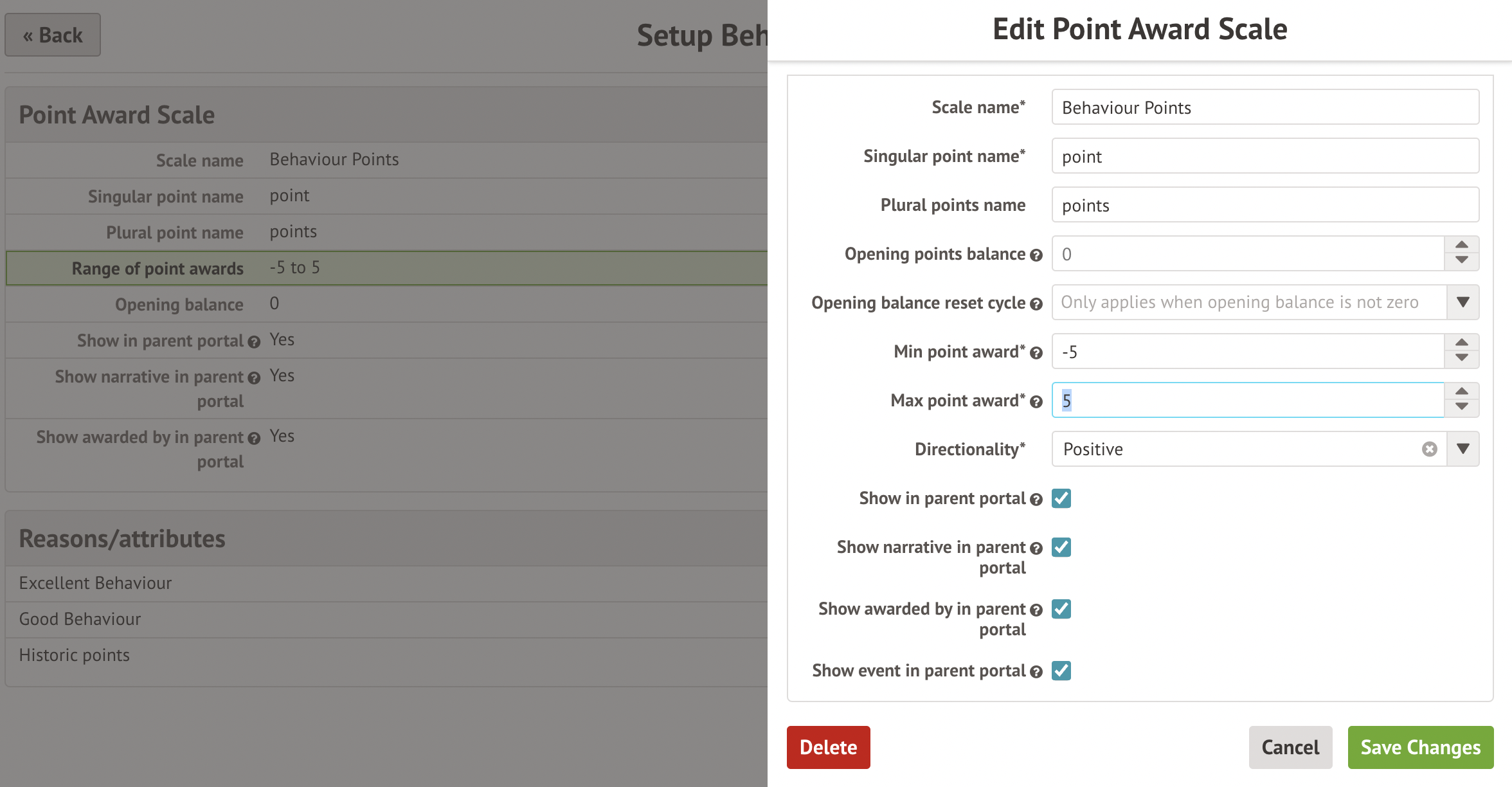Click the Max point award help icon
The height and width of the screenshot is (787, 1512).
point(1036,402)
